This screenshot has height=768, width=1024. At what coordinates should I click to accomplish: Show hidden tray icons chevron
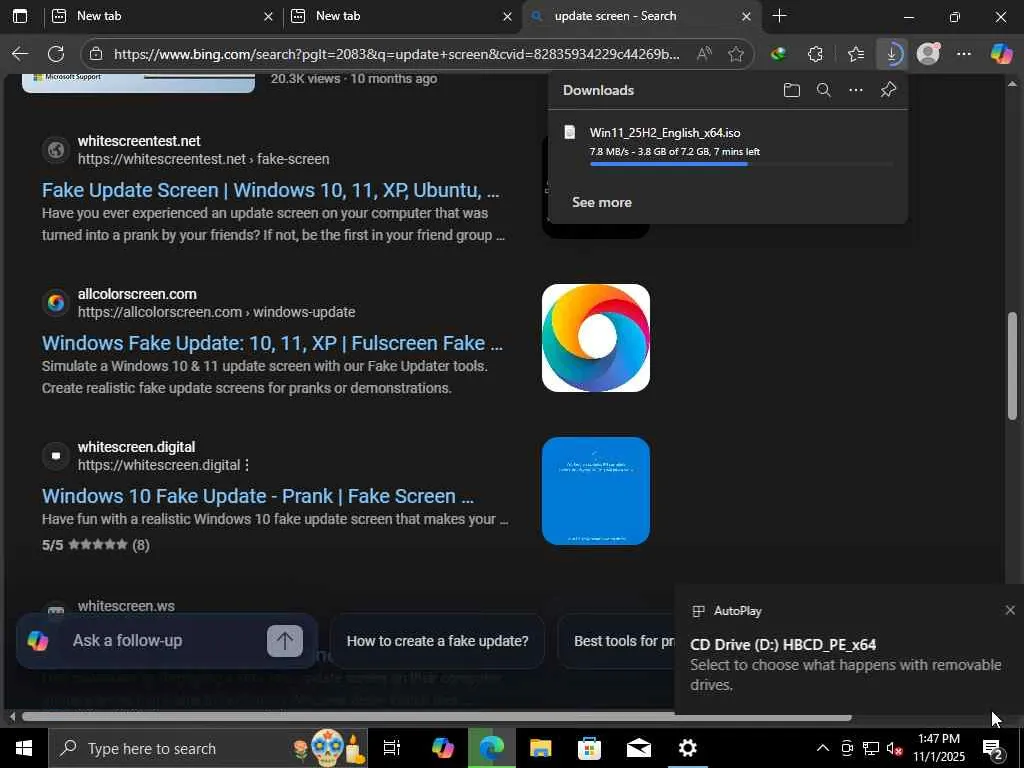tap(823, 748)
